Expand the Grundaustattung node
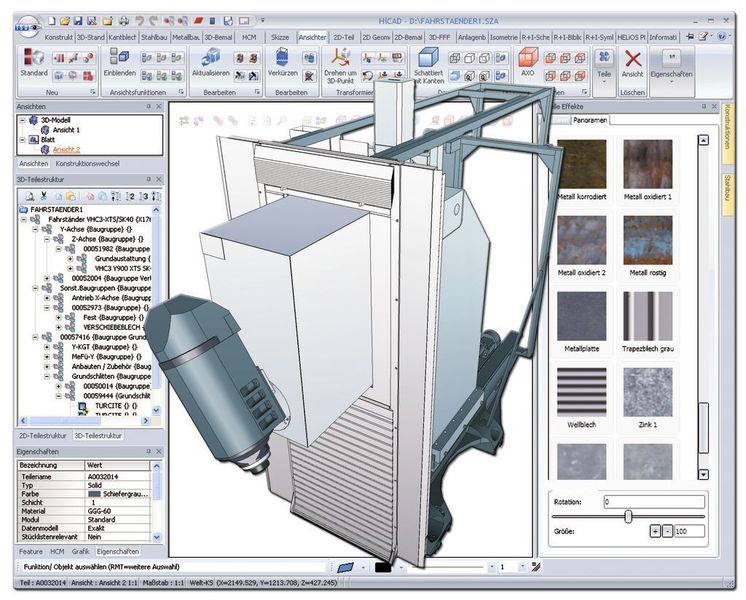The height and width of the screenshot is (600, 746). tap(70, 259)
